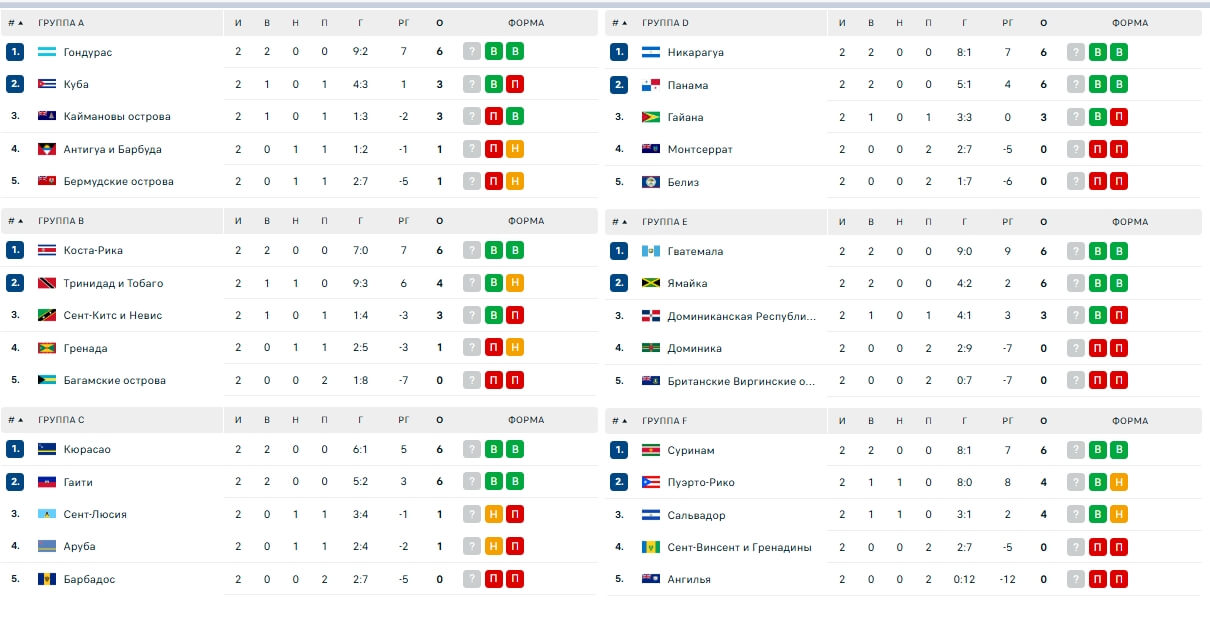Image resolution: width=1210 pixels, height=624 pixels.
Task: Click the Barbados flag icon
Action: 46,579
